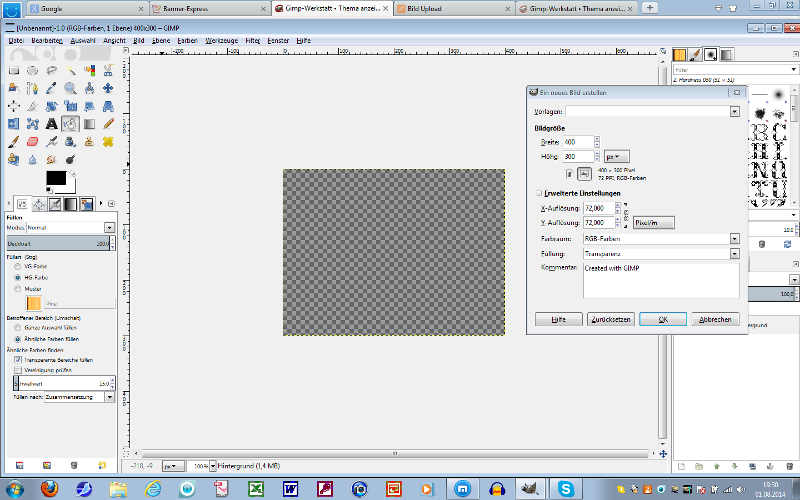Click the Zurücksetzen button
This screenshot has width=800, height=500.
[609, 319]
